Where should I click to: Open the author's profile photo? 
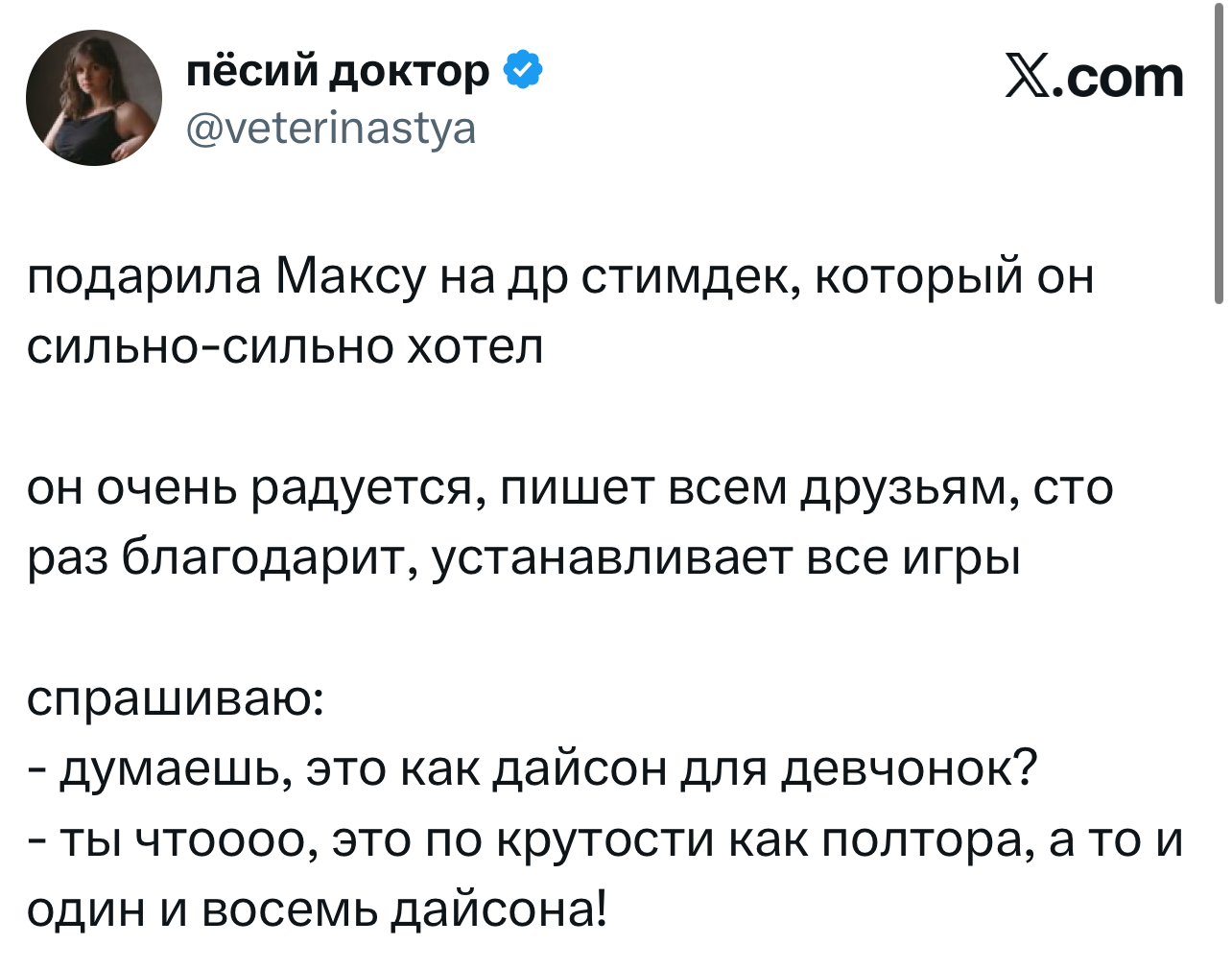(x=94, y=98)
